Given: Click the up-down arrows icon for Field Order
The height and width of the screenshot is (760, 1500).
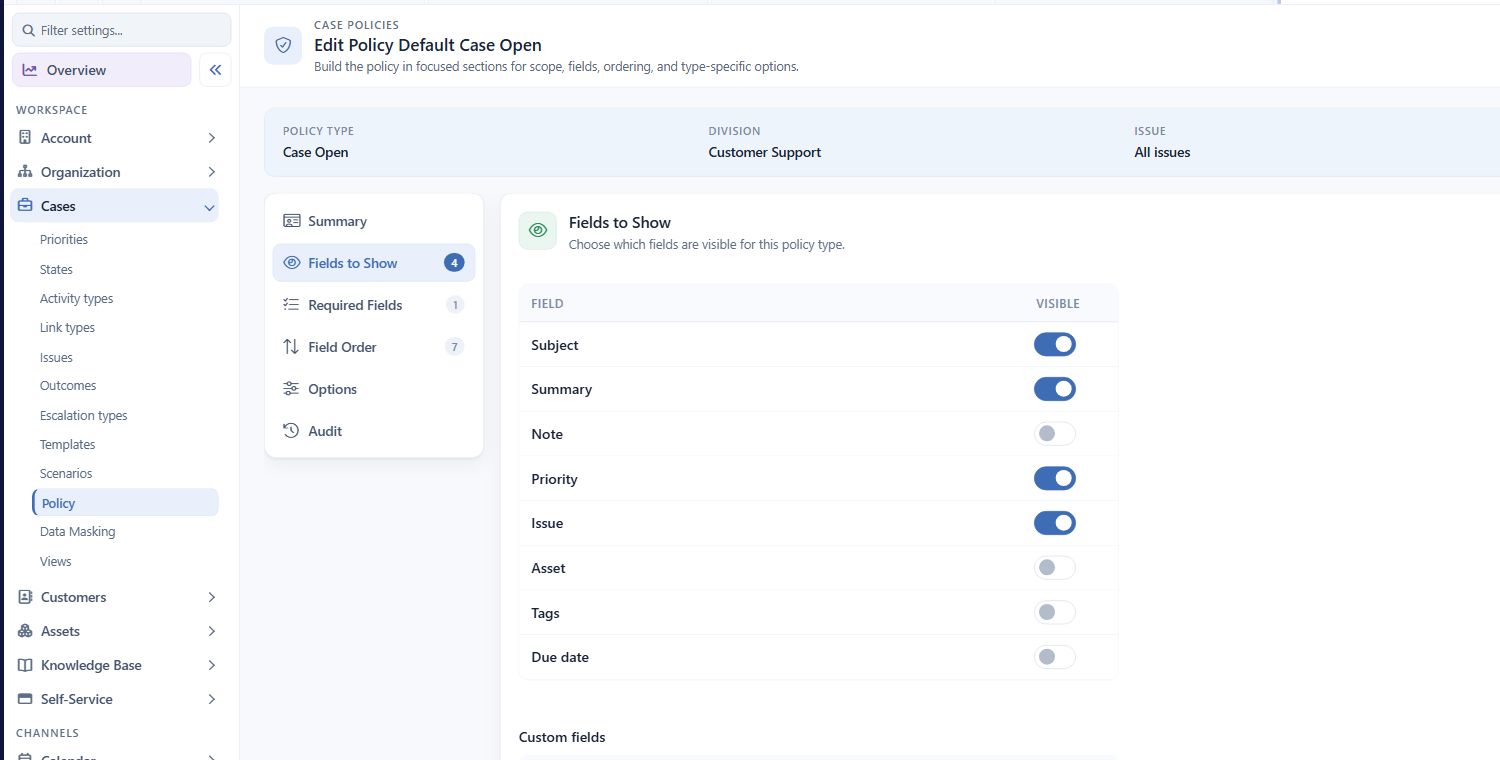Looking at the screenshot, I should click(x=291, y=347).
